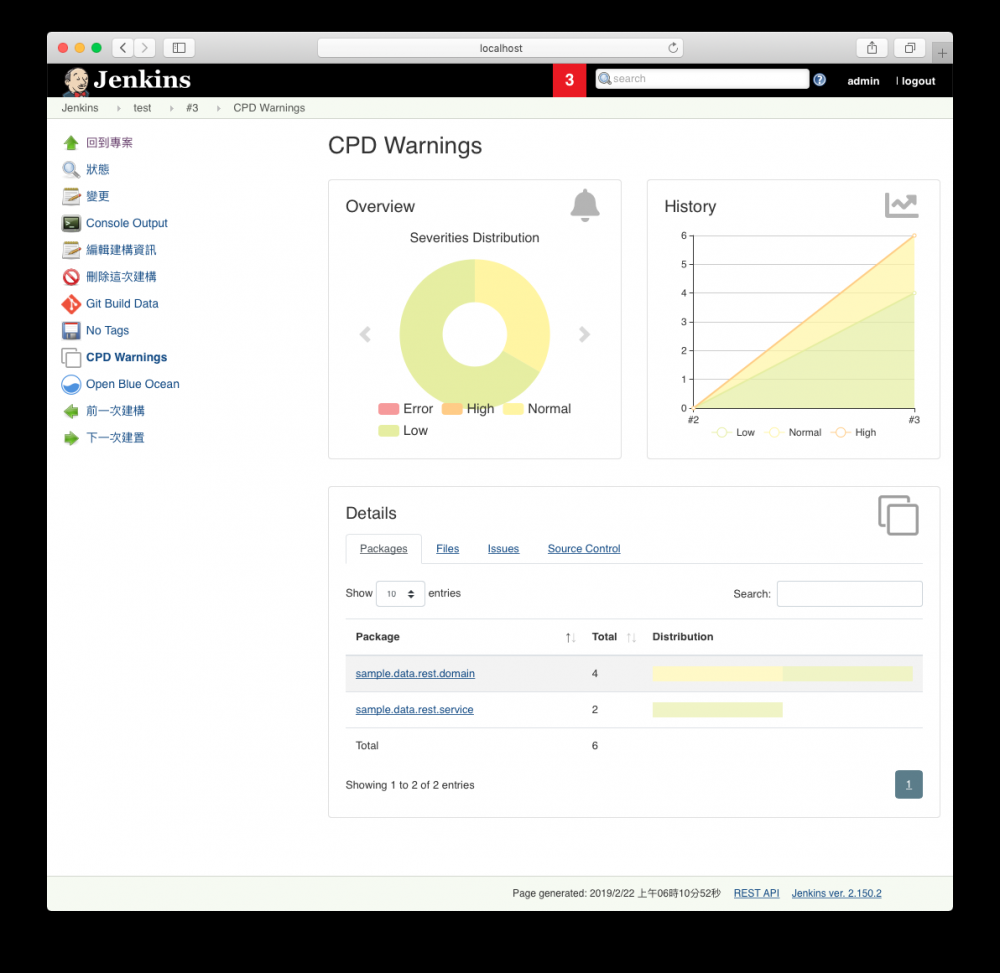Open the sample.data.rest.domain package link

point(414,673)
